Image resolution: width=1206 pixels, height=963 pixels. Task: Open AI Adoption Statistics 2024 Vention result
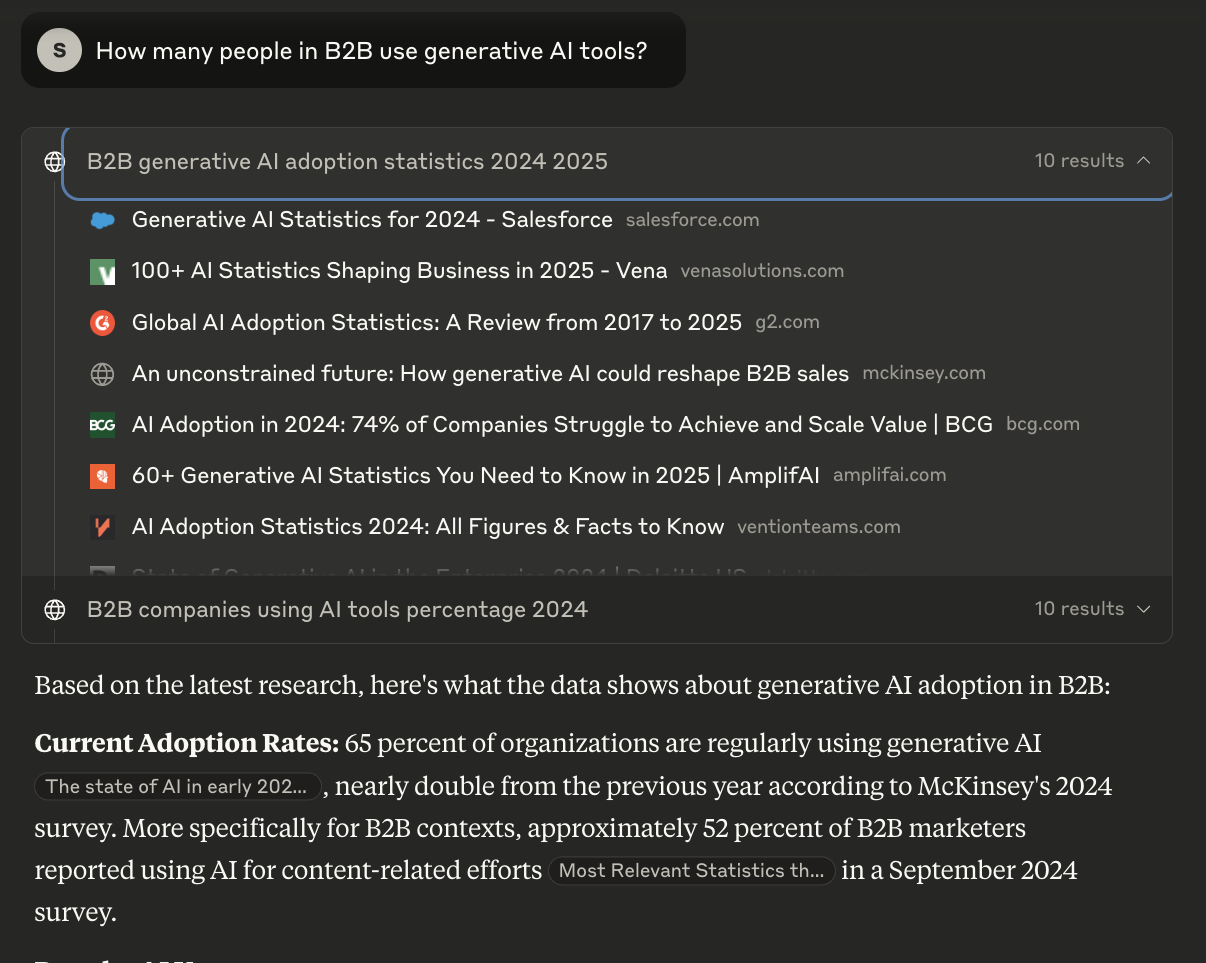428,527
